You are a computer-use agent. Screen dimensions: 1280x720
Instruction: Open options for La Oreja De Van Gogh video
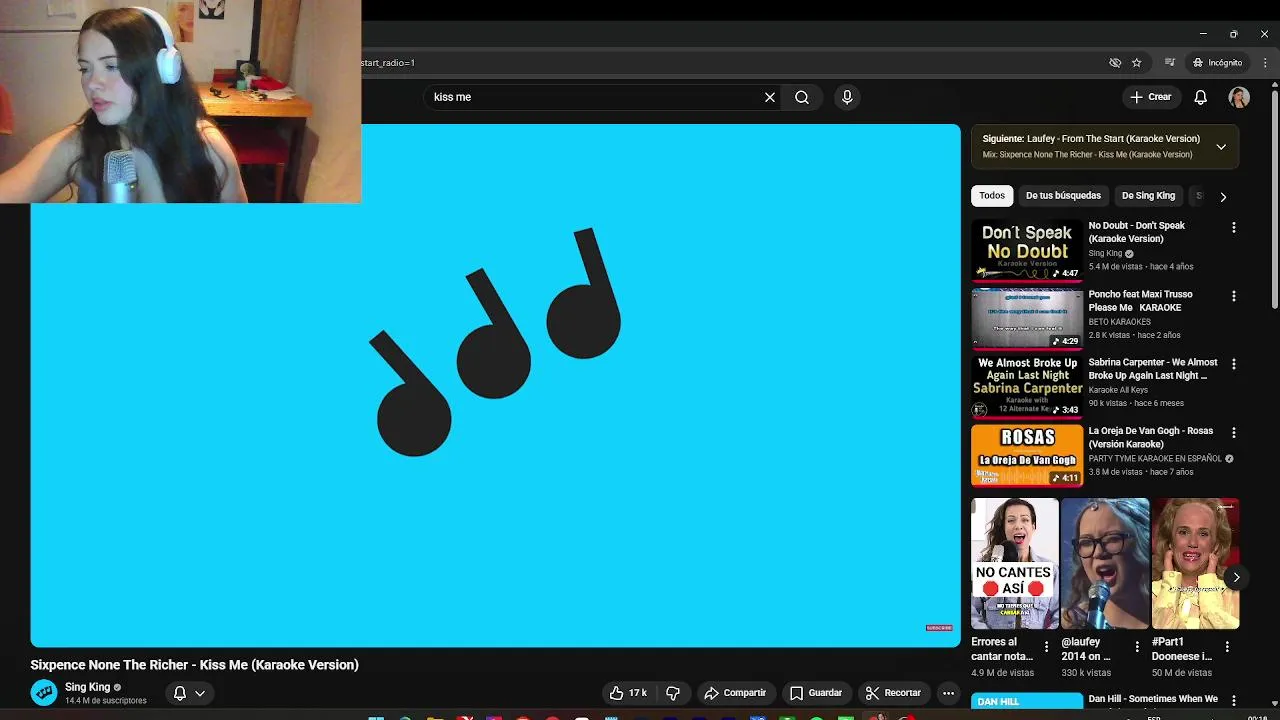point(1234,433)
